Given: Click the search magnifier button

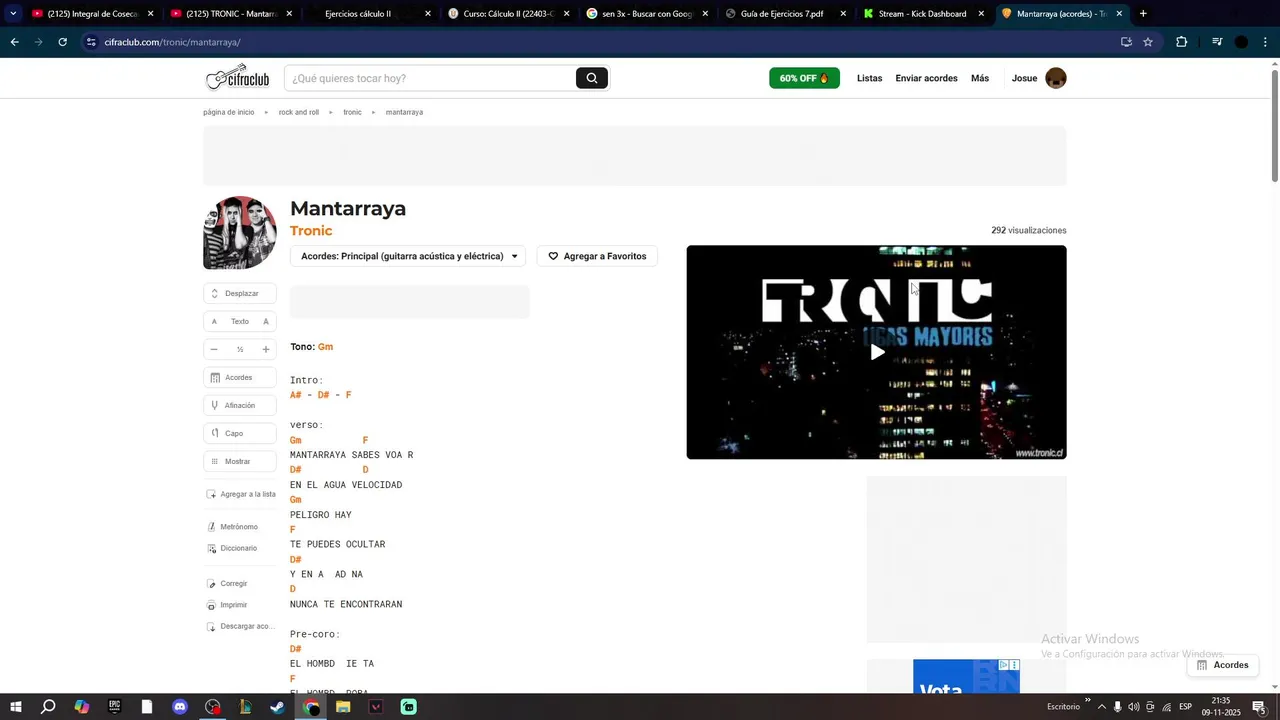Looking at the screenshot, I should (592, 78).
